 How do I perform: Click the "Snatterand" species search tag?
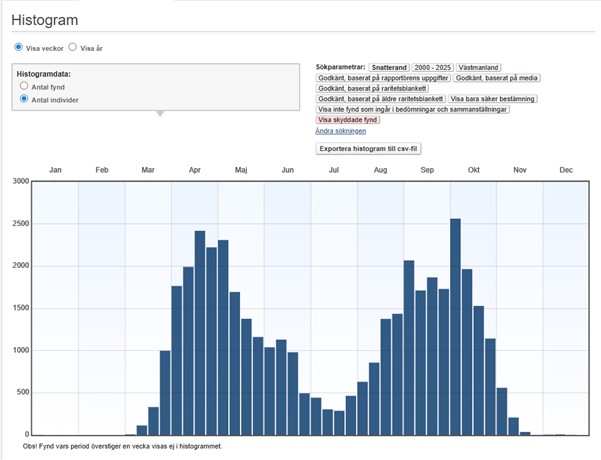tap(391, 67)
